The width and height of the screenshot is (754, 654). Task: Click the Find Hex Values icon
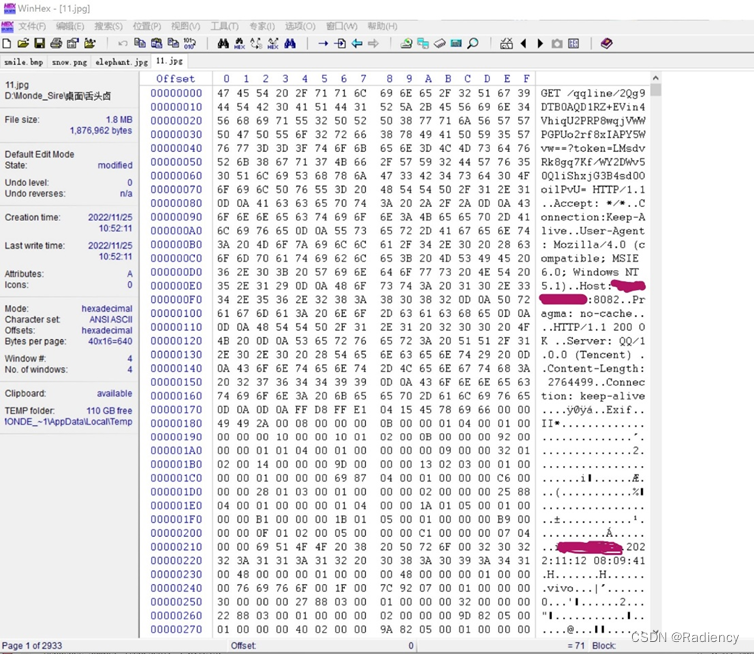(239, 44)
